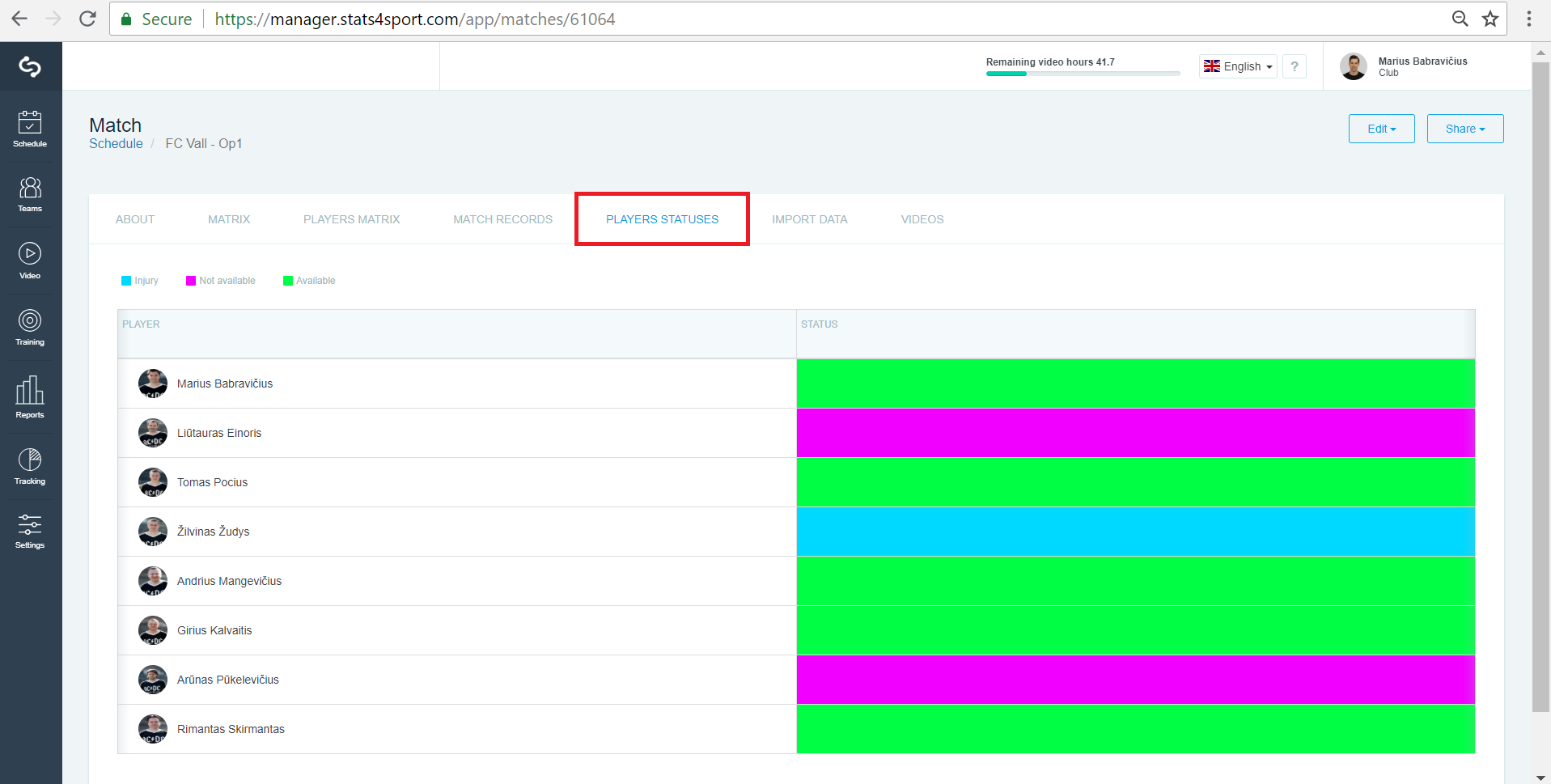Open Marius Babravičius user profile menu
This screenshot has height=784, width=1551.
(1404, 66)
